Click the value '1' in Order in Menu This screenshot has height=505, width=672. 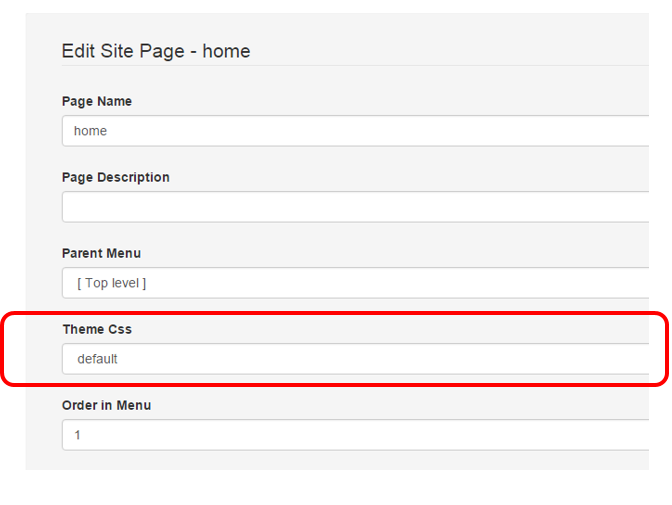(x=78, y=435)
